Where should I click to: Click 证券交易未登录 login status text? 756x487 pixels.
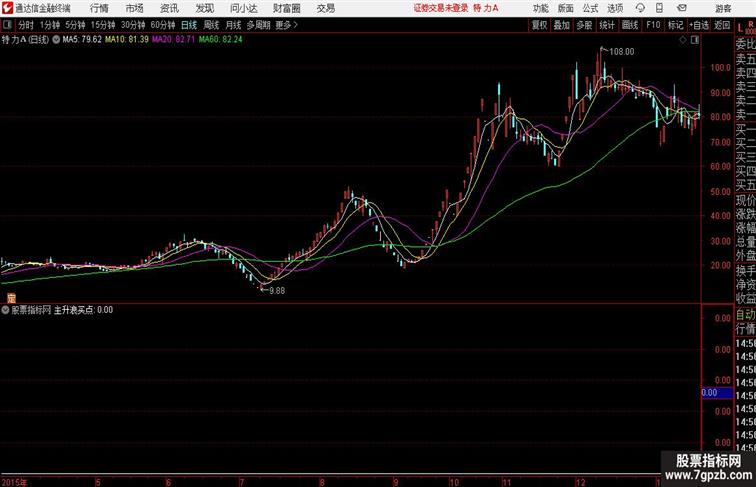pos(441,8)
